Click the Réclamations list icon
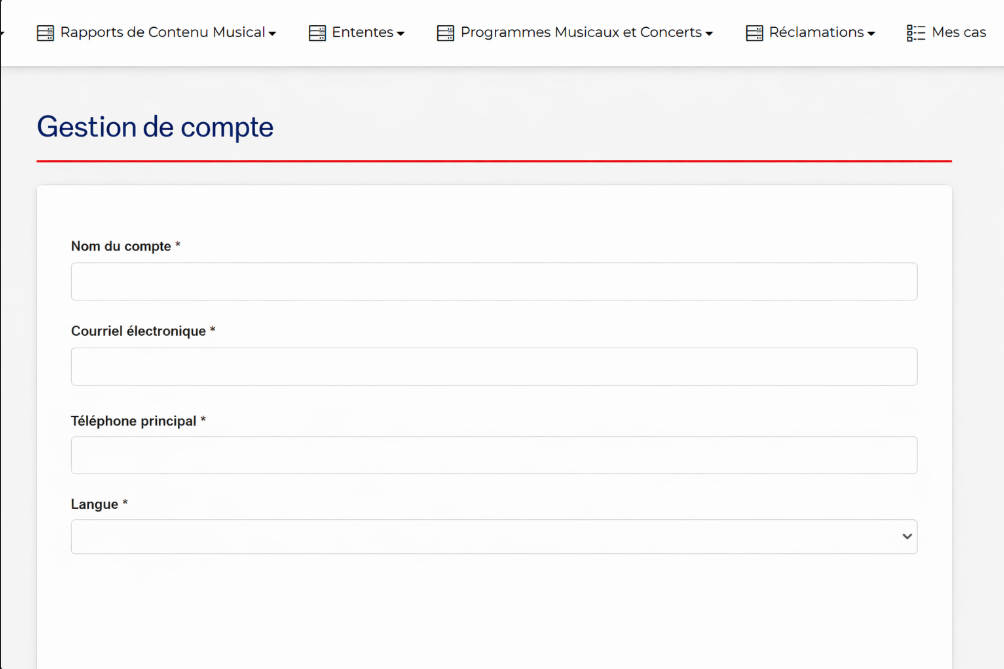Image resolution: width=1004 pixels, height=669 pixels. pyautogui.click(x=754, y=33)
